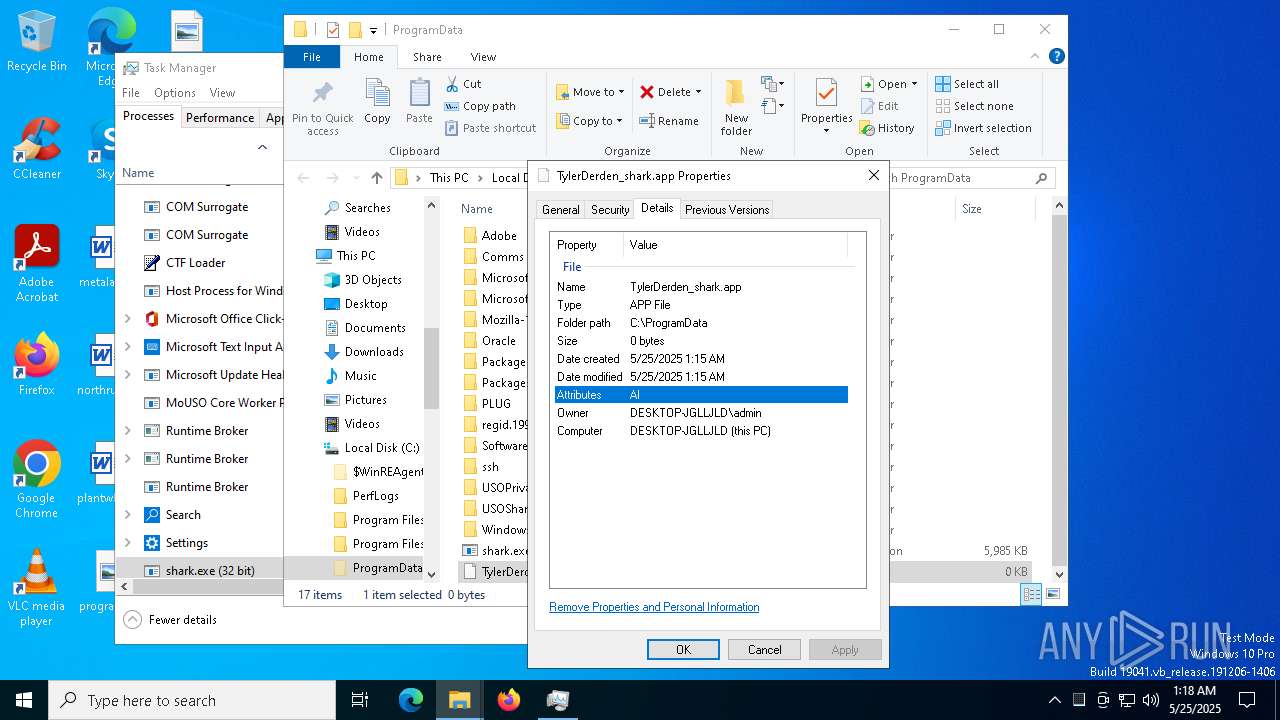
Task: Expand the Settings process row
Action: point(127,543)
